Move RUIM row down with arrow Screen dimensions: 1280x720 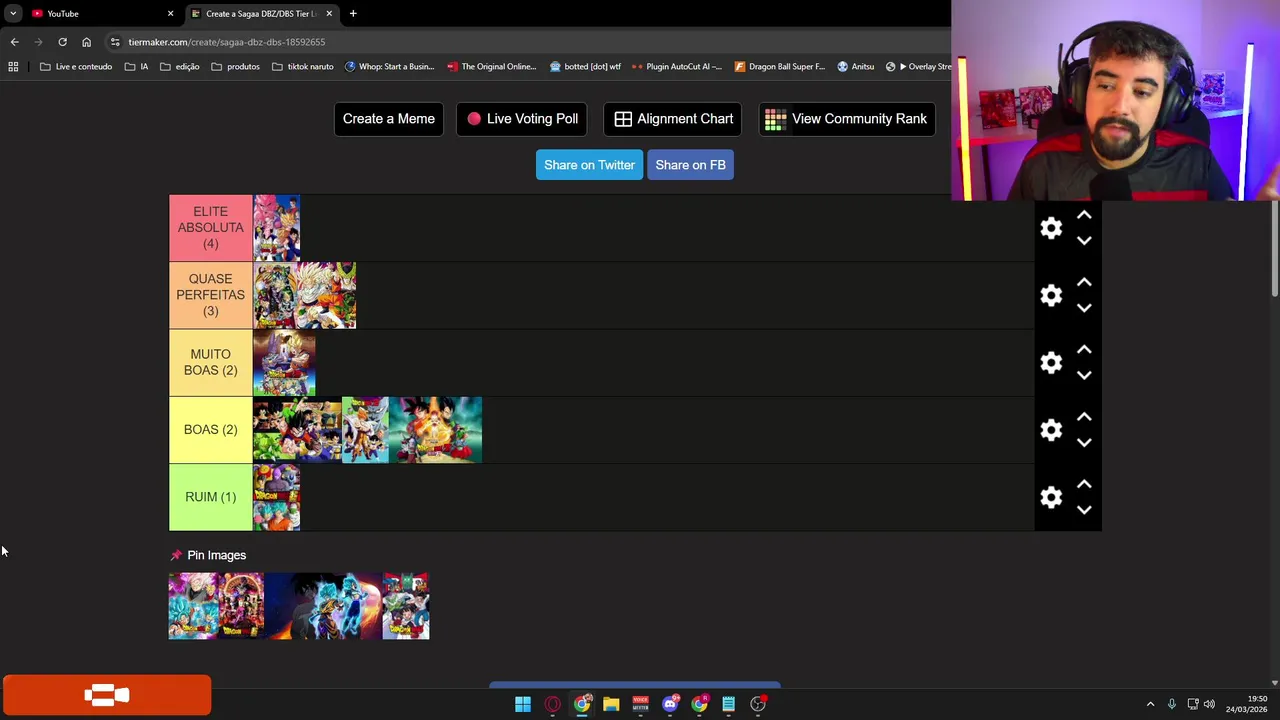1084,510
